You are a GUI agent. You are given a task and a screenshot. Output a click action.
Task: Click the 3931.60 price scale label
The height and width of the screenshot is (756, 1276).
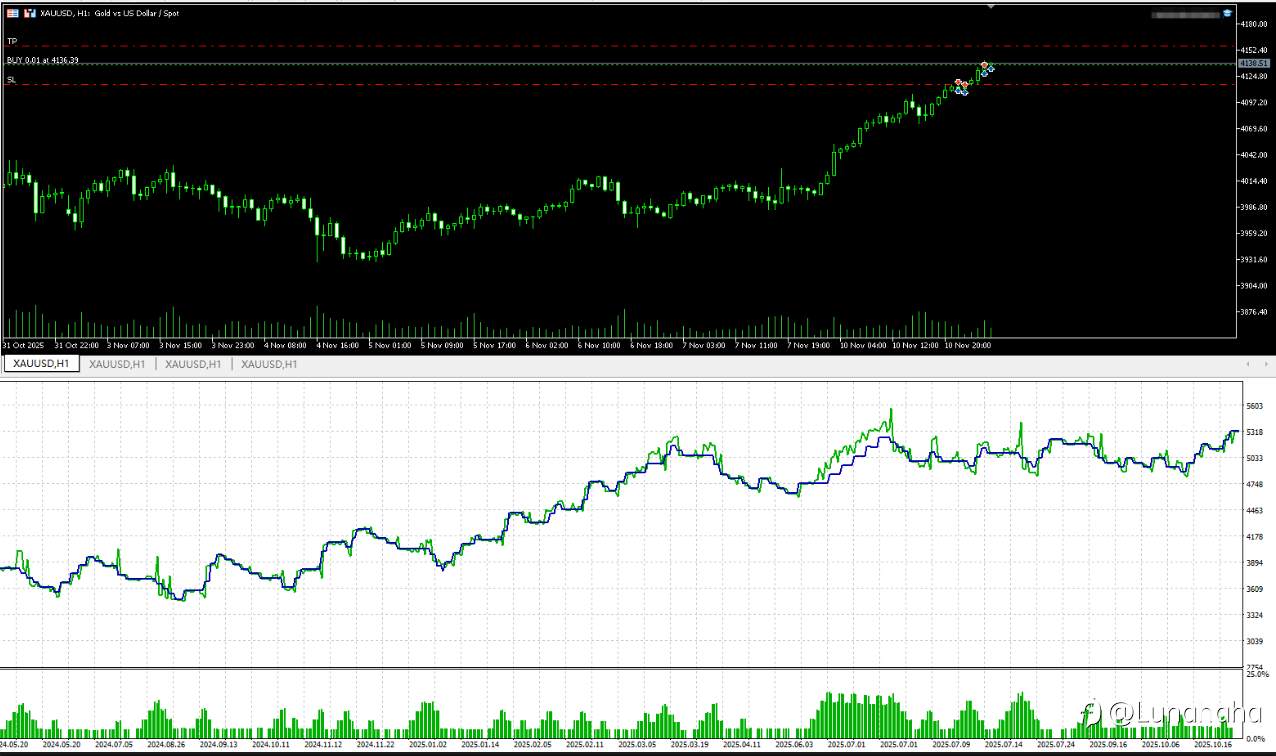pyautogui.click(x=1254, y=259)
